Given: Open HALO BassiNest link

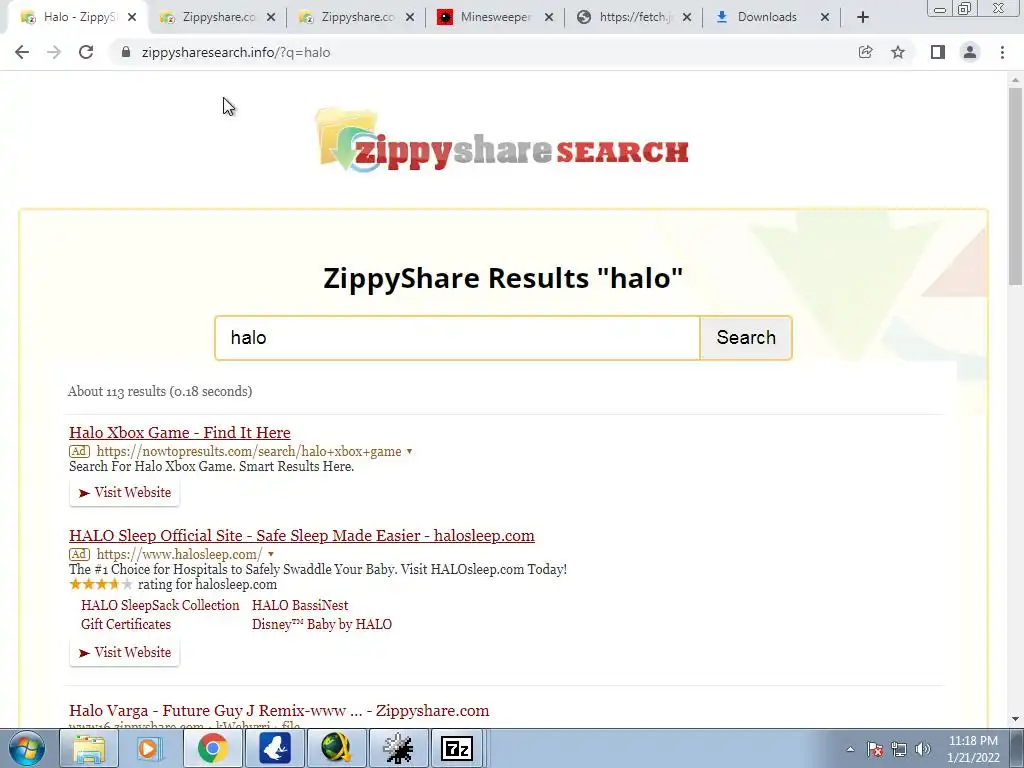Looking at the screenshot, I should [300, 605].
